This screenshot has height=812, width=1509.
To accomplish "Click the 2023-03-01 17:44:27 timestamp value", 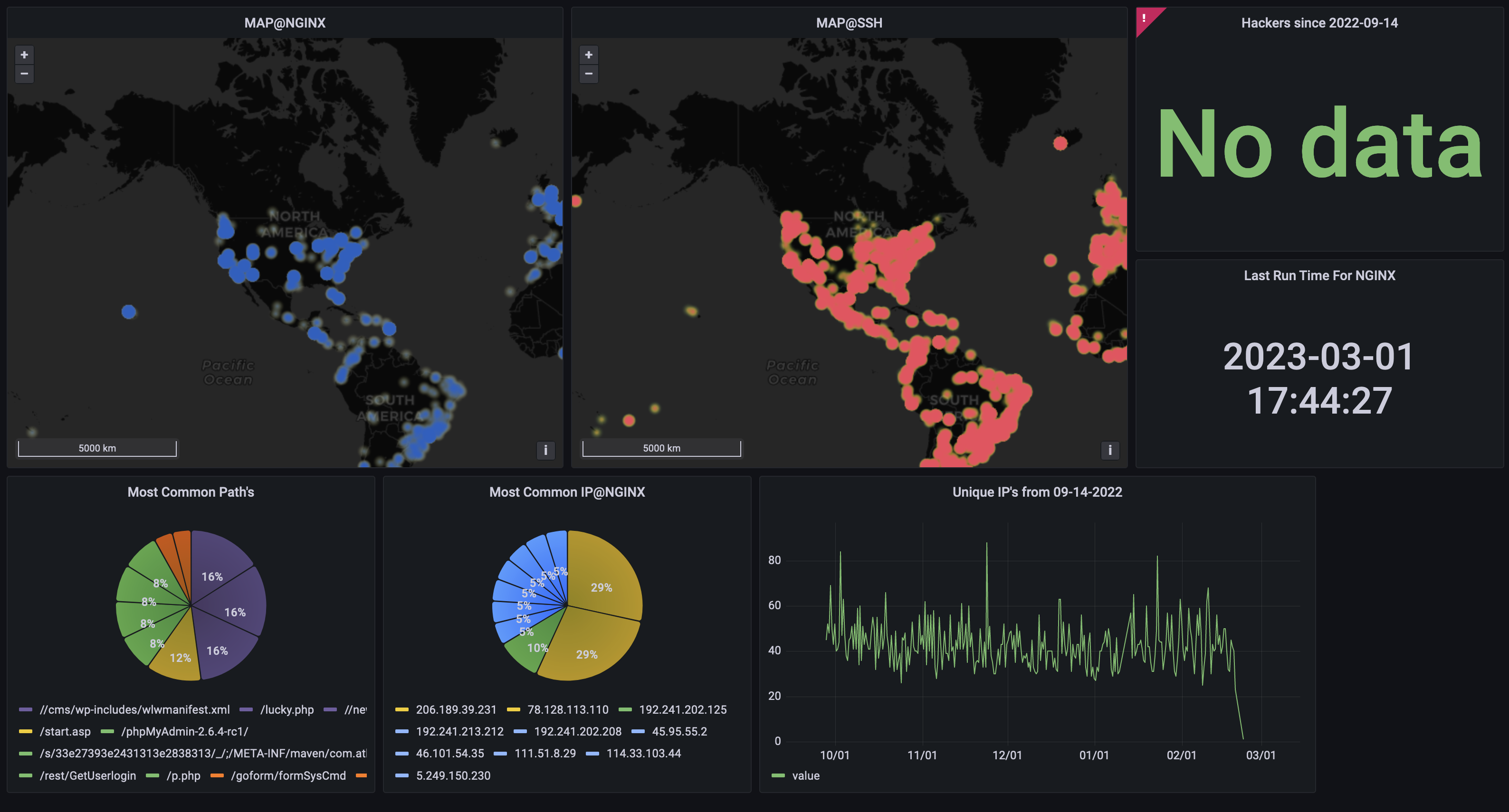I will pos(1319,378).
